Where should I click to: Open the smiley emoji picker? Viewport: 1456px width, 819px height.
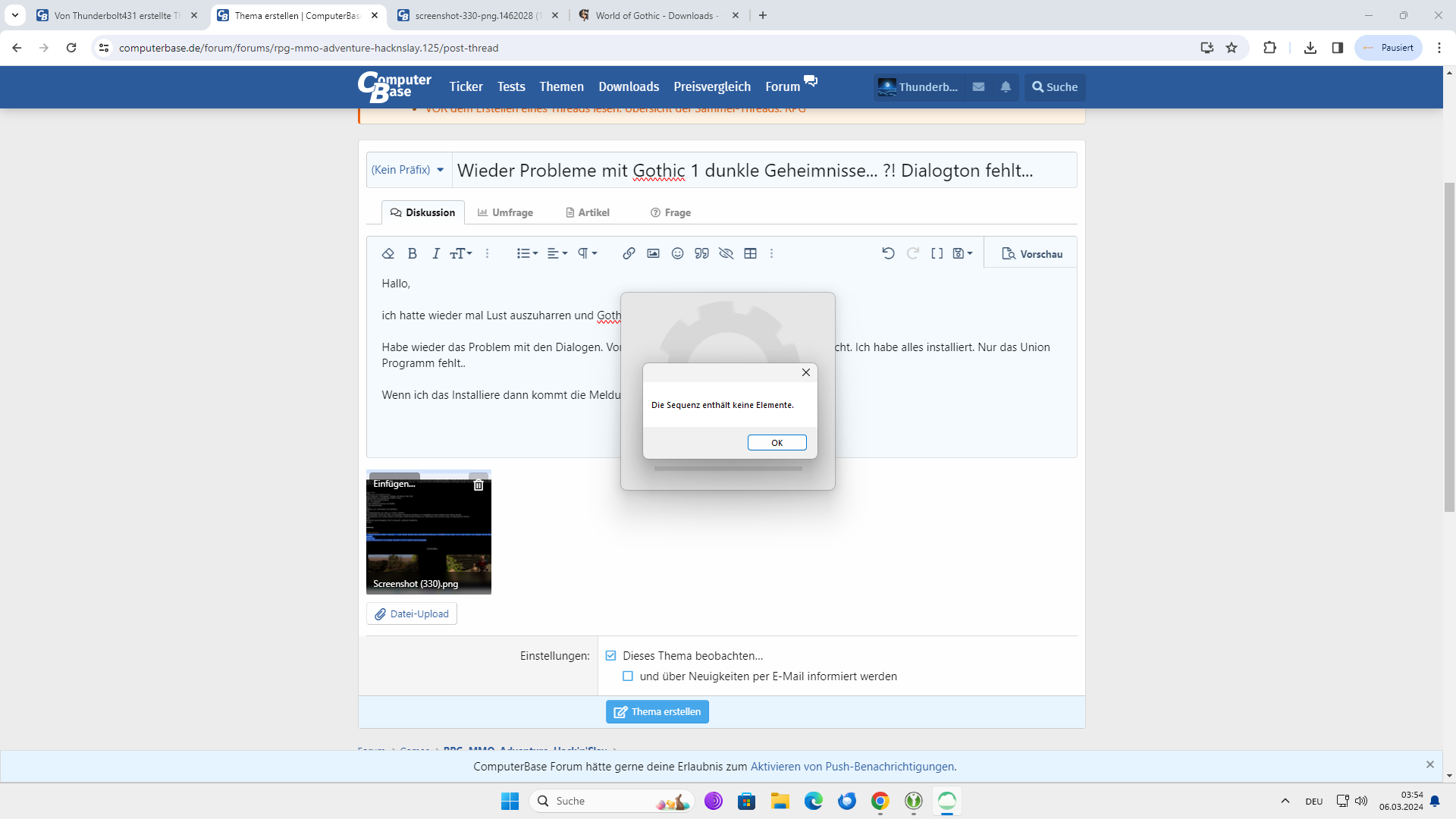(677, 254)
